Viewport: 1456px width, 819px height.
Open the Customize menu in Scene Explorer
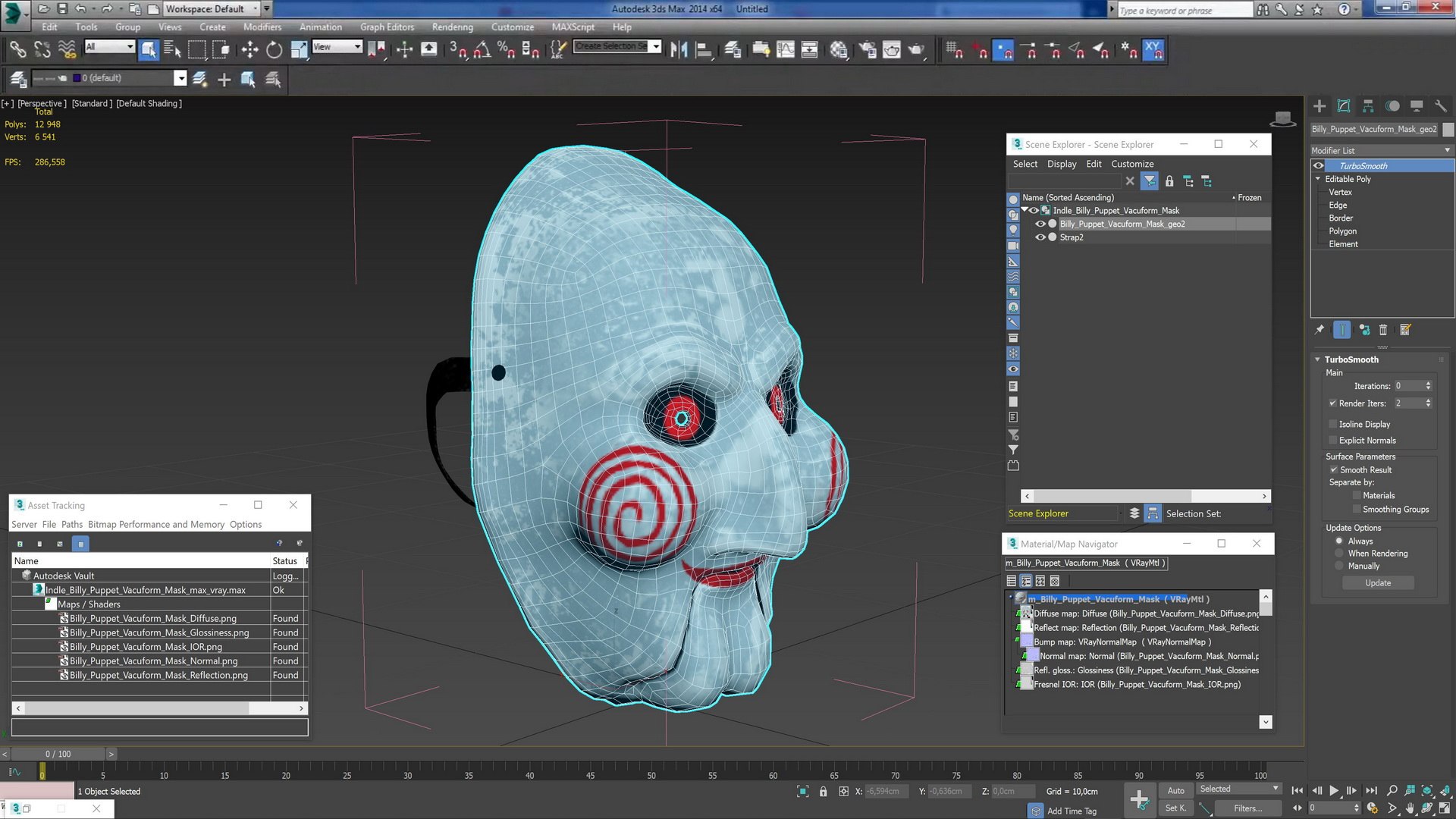tap(1132, 164)
